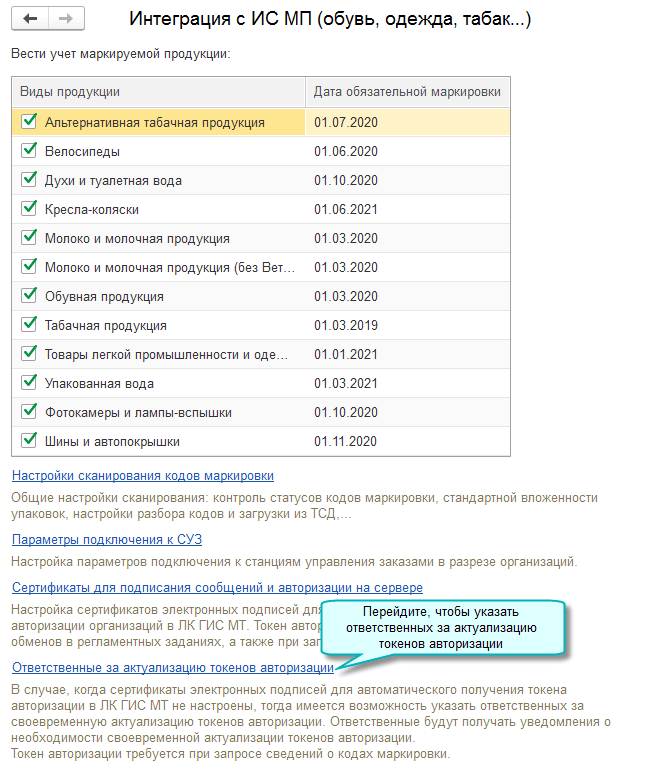Select the Кресла-коляски row text
Screen dimensions: 647x768
(x=92, y=210)
